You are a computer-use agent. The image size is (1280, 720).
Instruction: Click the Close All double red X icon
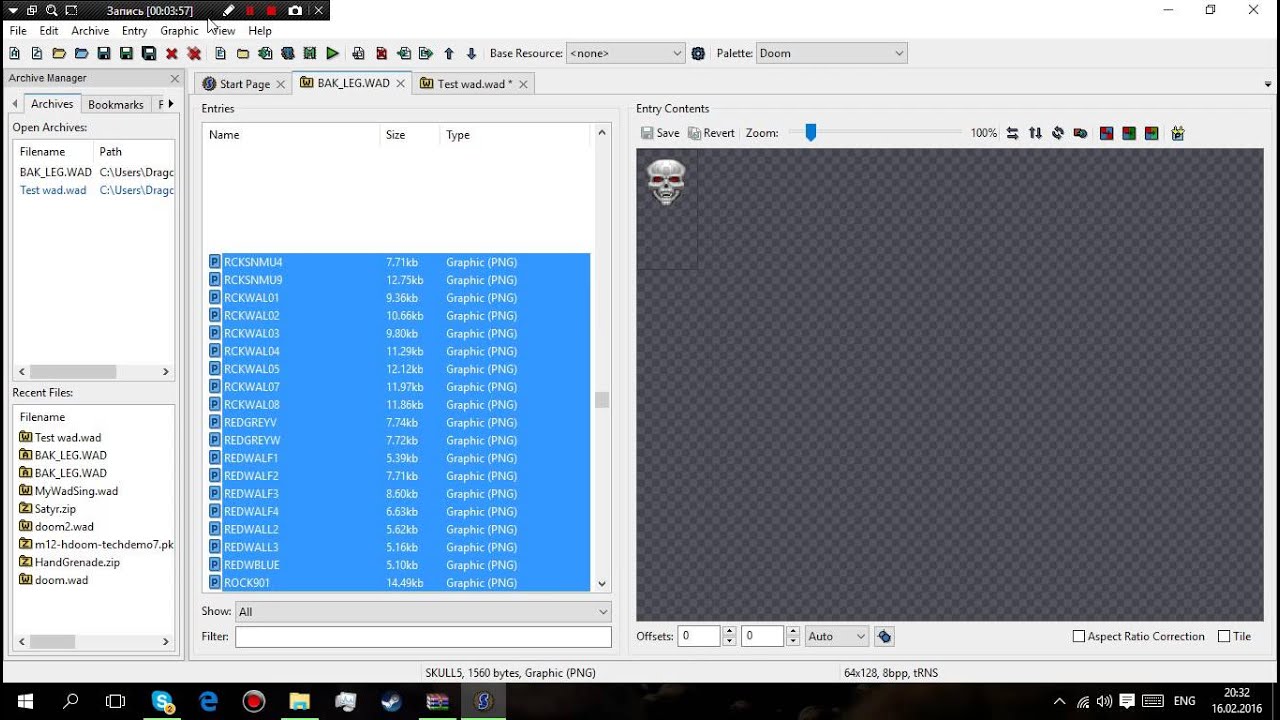[194, 53]
